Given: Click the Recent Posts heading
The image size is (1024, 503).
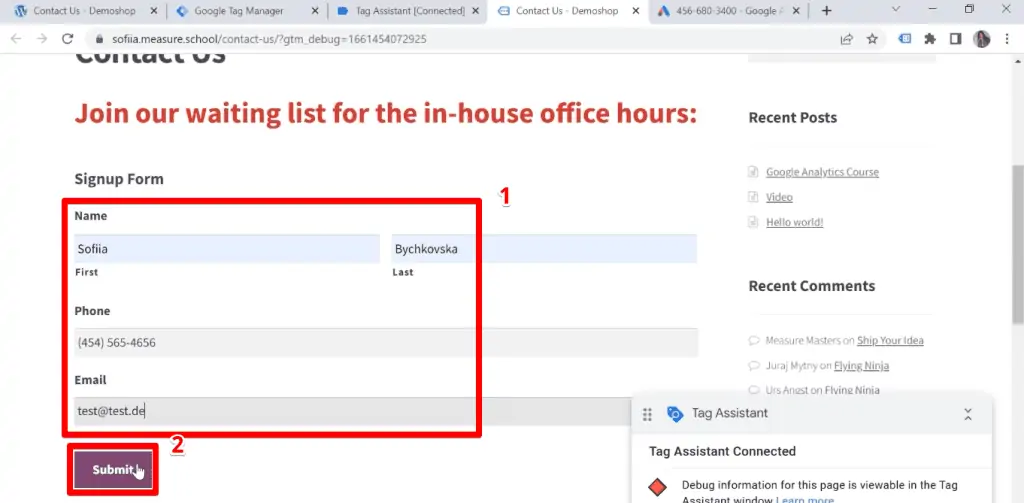Looking at the screenshot, I should 792,118.
